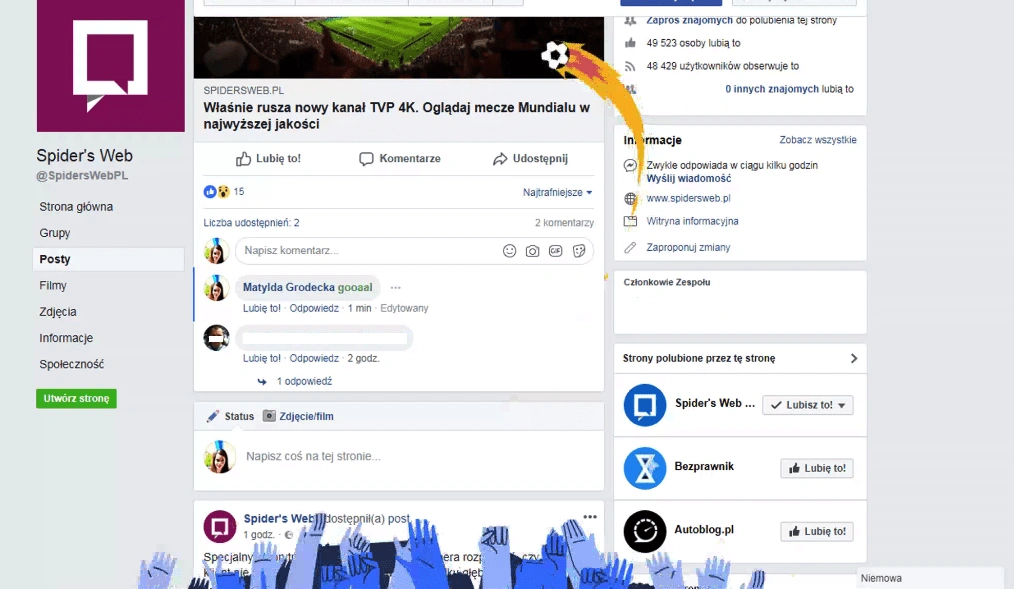Expand Strony polubione przez tę stronę chevron

click(x=854, y=358)
